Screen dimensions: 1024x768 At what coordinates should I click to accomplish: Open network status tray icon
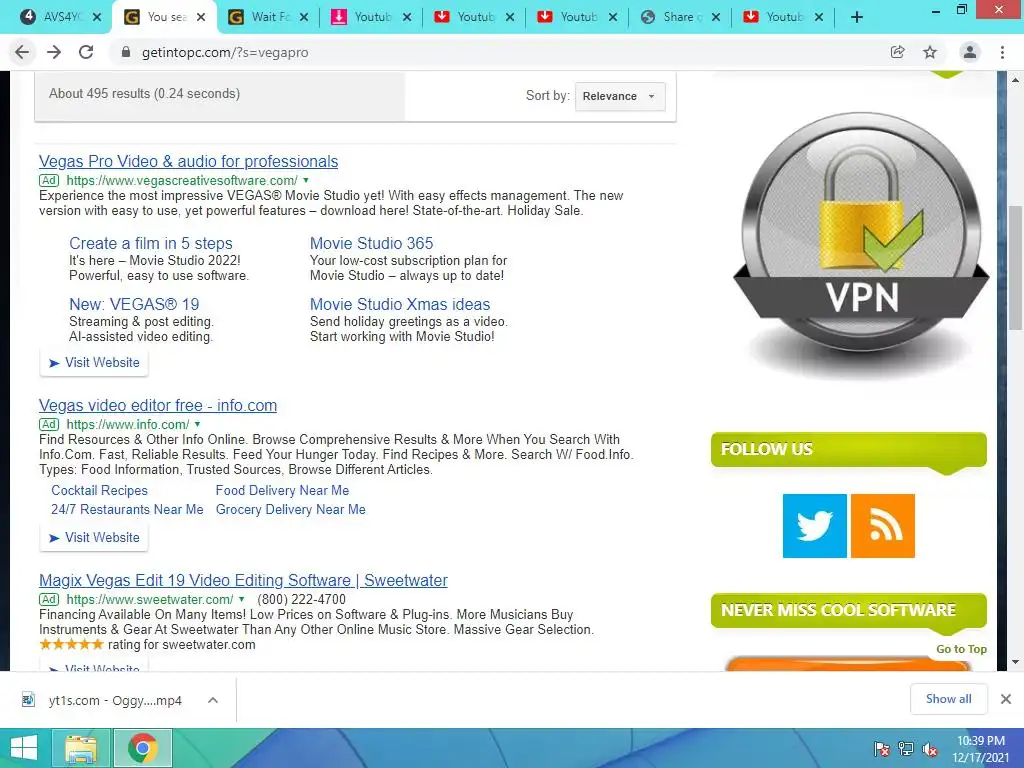(x=906, y=749)
